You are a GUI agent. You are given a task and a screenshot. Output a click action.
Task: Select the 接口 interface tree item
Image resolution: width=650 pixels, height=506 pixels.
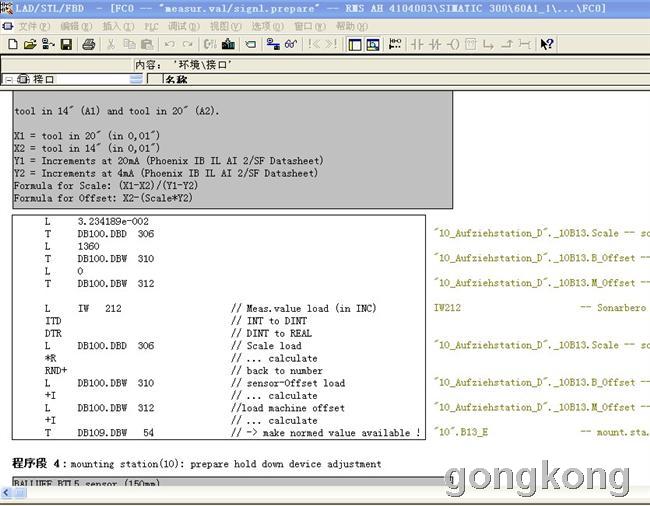coord(43,79)
